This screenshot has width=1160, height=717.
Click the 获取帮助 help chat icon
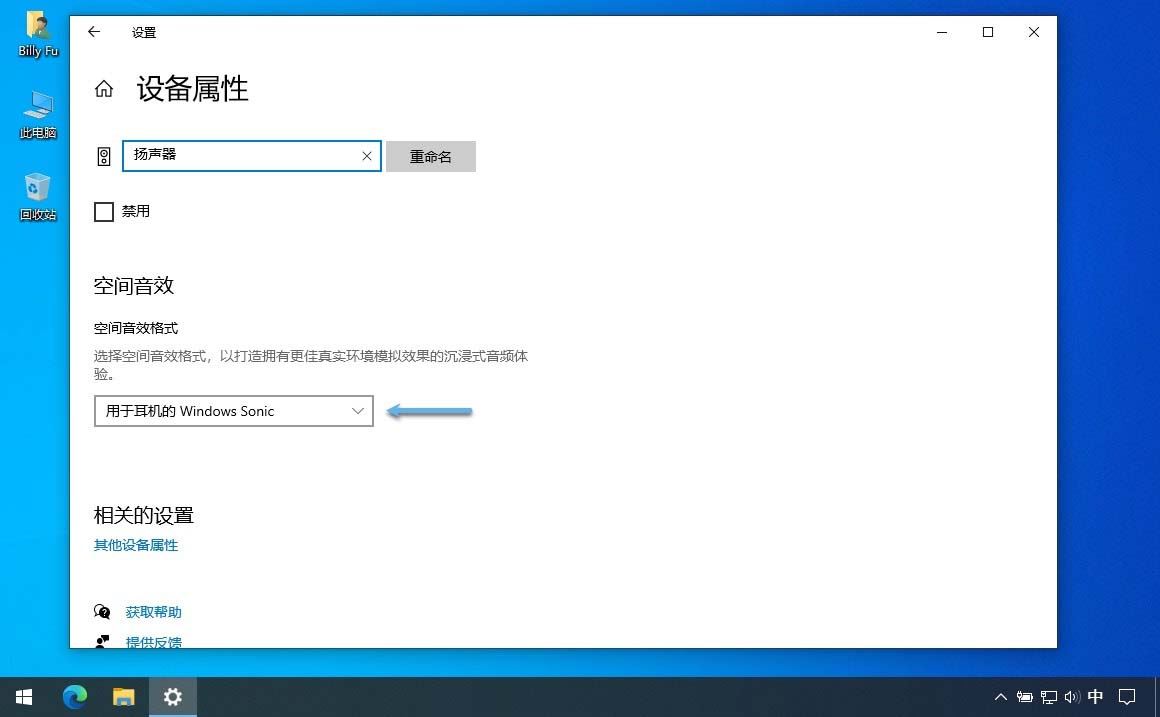[103, 611]
